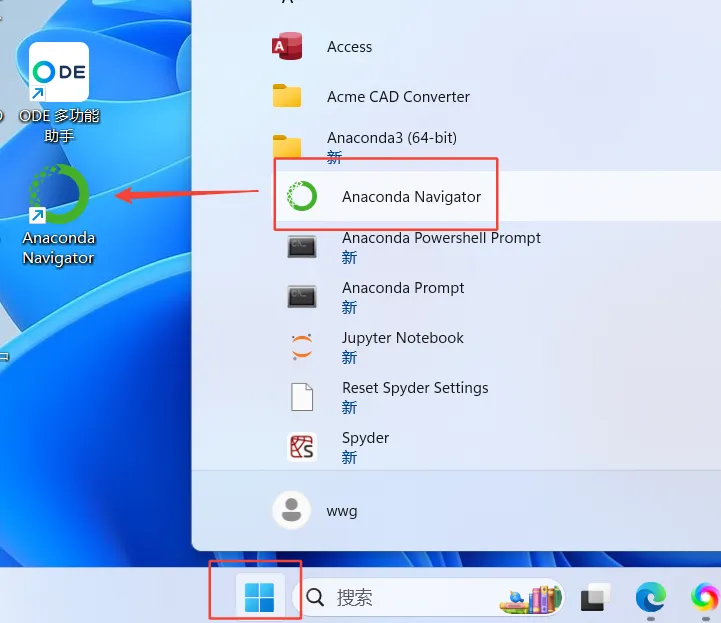Open the ODE 多功能助手 desktop shortcut
721x623 pixels.
[59, 92]
